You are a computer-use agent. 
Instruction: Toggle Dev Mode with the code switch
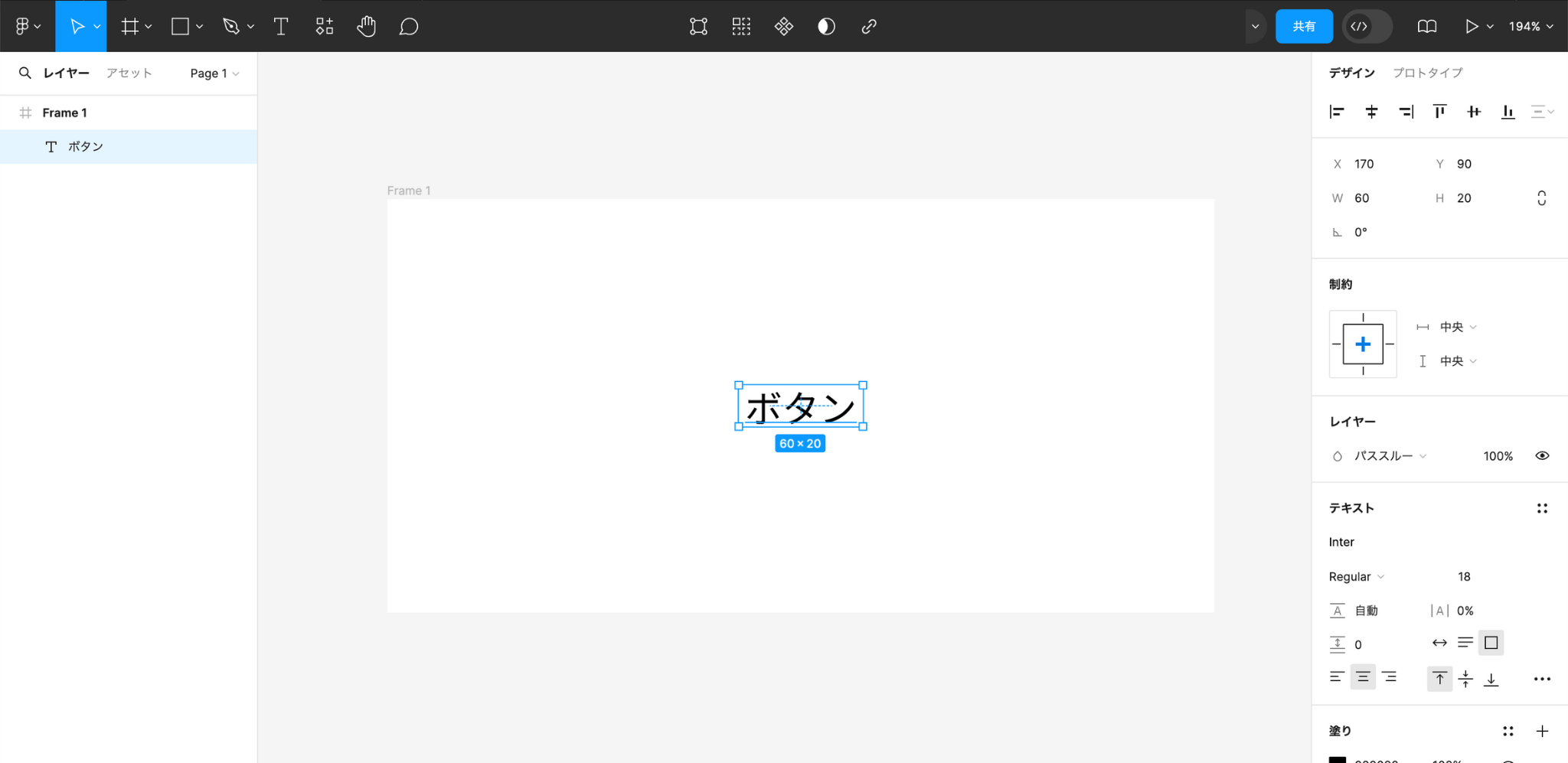coord(1366,25)
